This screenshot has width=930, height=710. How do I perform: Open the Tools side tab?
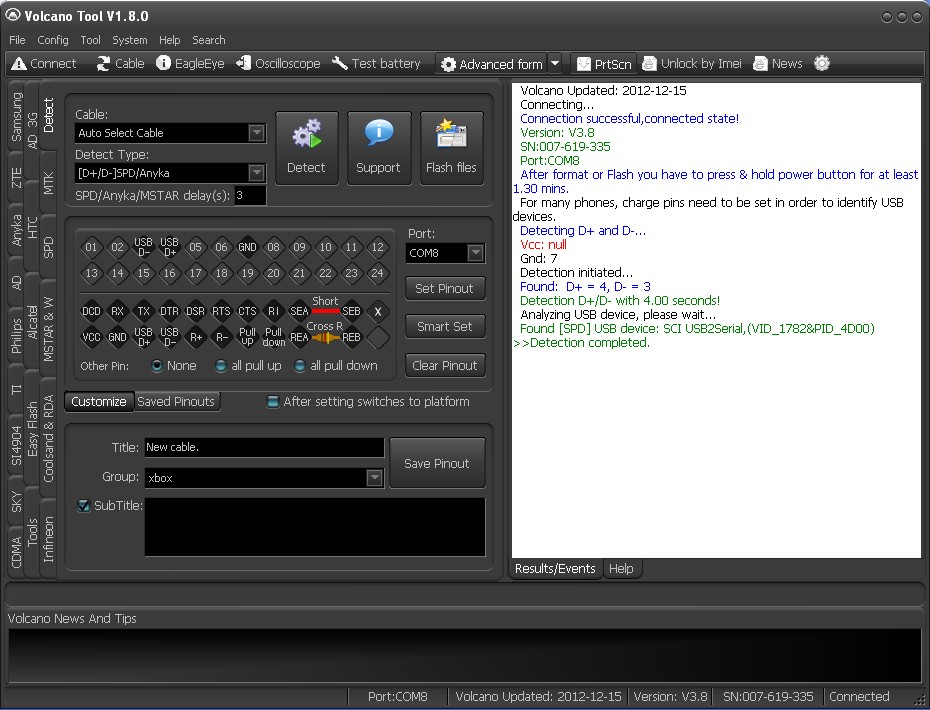point(33,532)
